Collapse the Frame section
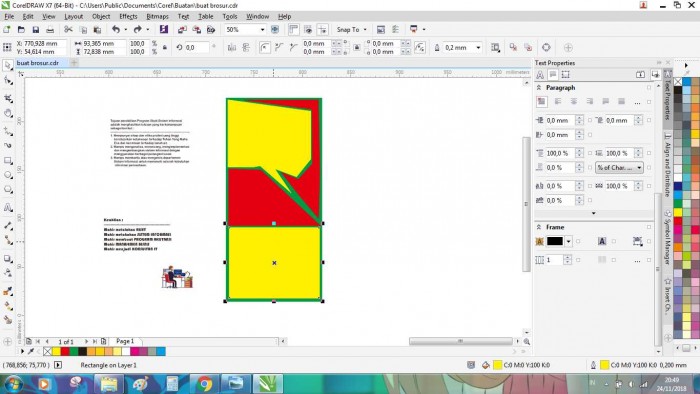The width and height of the screenshot is (700, 394). [x=539, y=227]
